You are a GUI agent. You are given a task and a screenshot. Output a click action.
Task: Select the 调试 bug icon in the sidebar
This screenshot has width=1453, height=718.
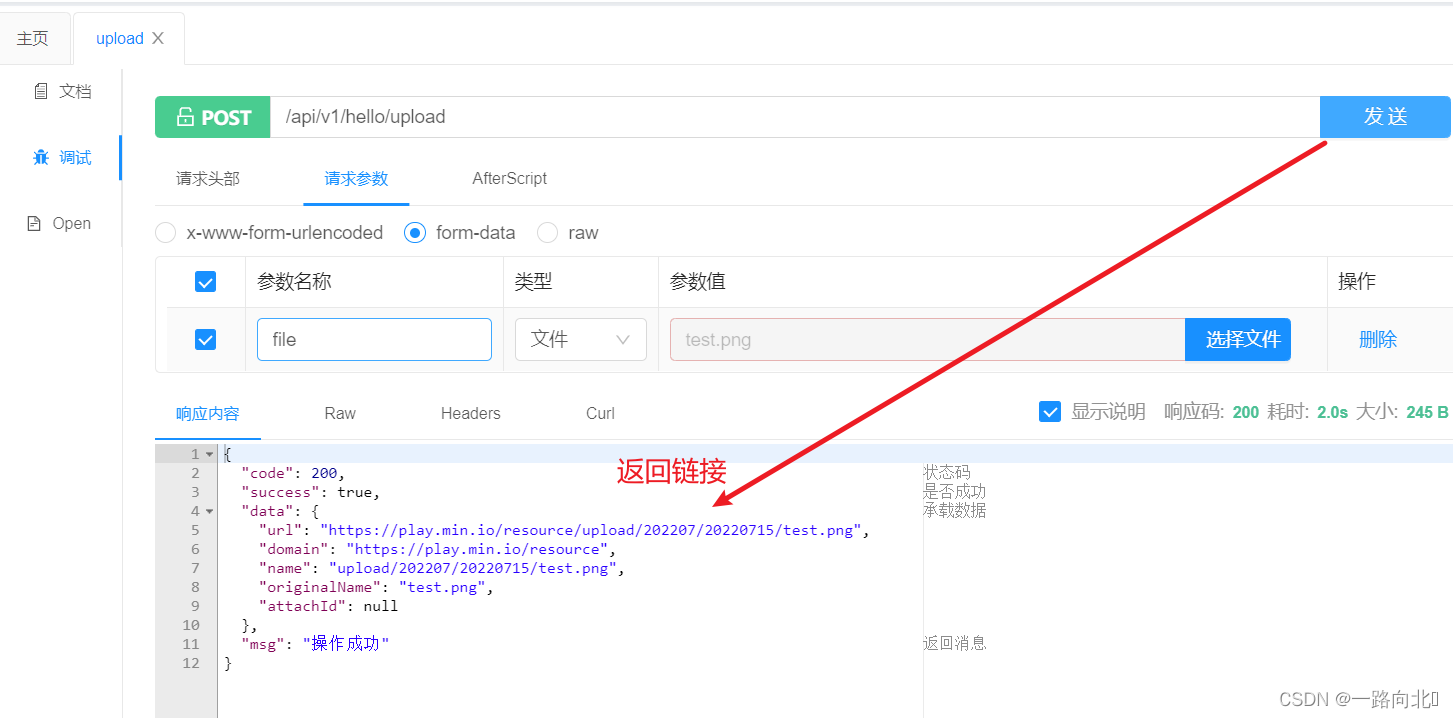tap(40, 157)
